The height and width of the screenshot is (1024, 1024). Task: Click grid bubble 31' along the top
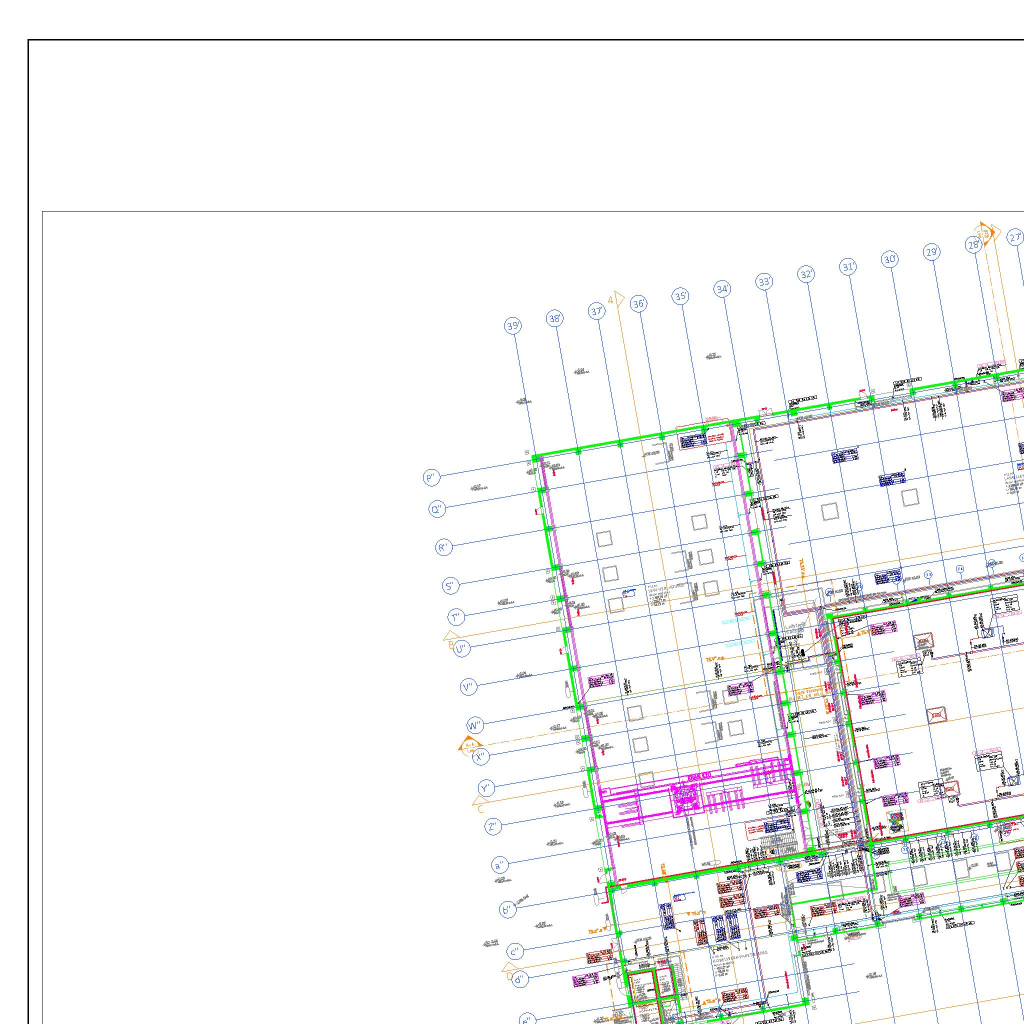click(x=848, y=267)
